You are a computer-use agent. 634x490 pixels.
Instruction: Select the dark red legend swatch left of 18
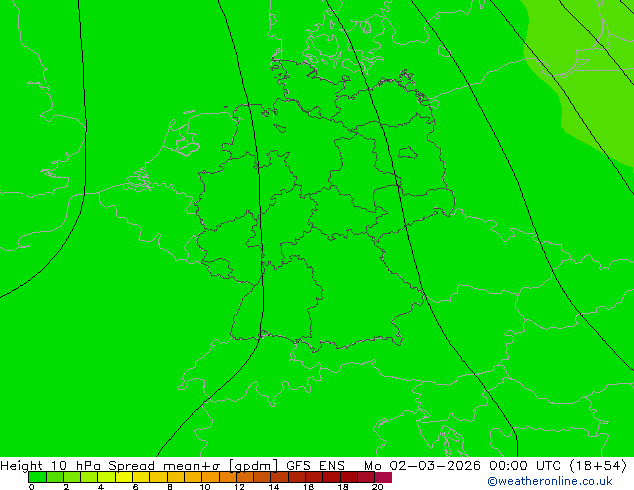[332, 477]
